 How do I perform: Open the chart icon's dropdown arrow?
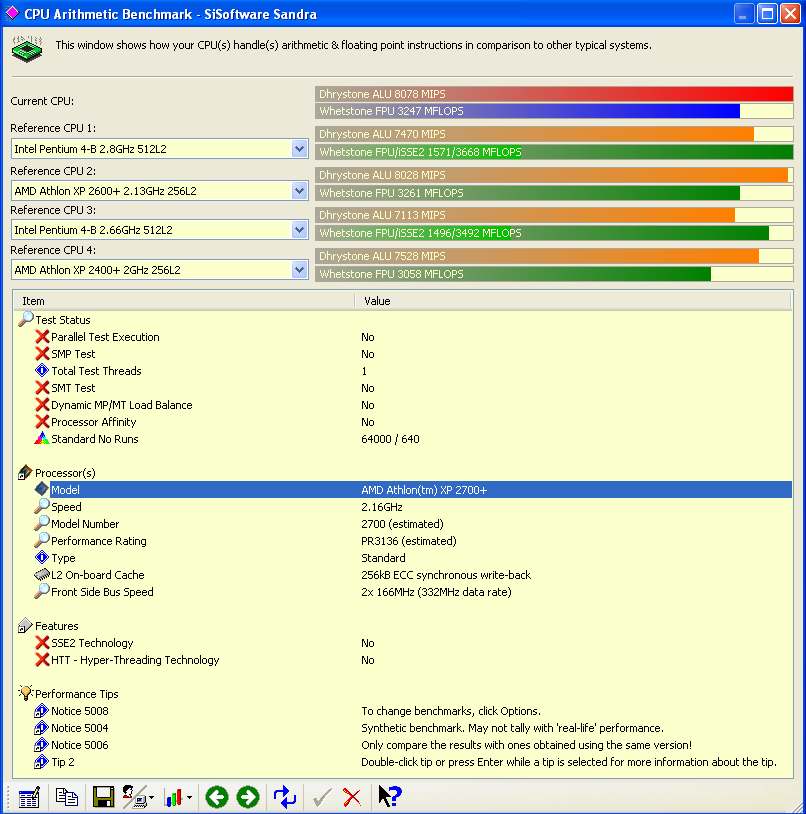[189, 797]
